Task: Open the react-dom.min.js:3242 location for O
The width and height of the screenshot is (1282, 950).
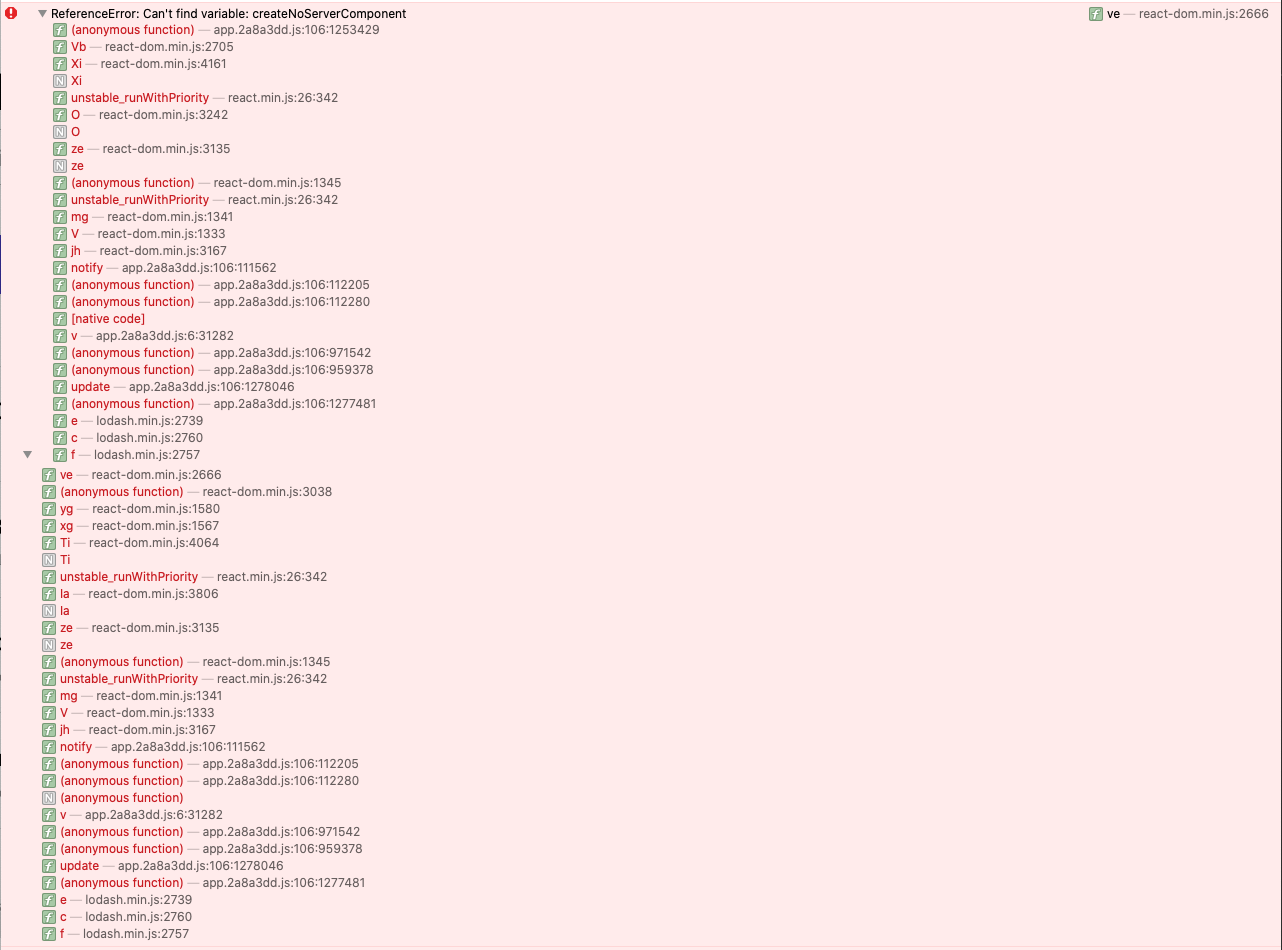Action: tap(163, 115)
